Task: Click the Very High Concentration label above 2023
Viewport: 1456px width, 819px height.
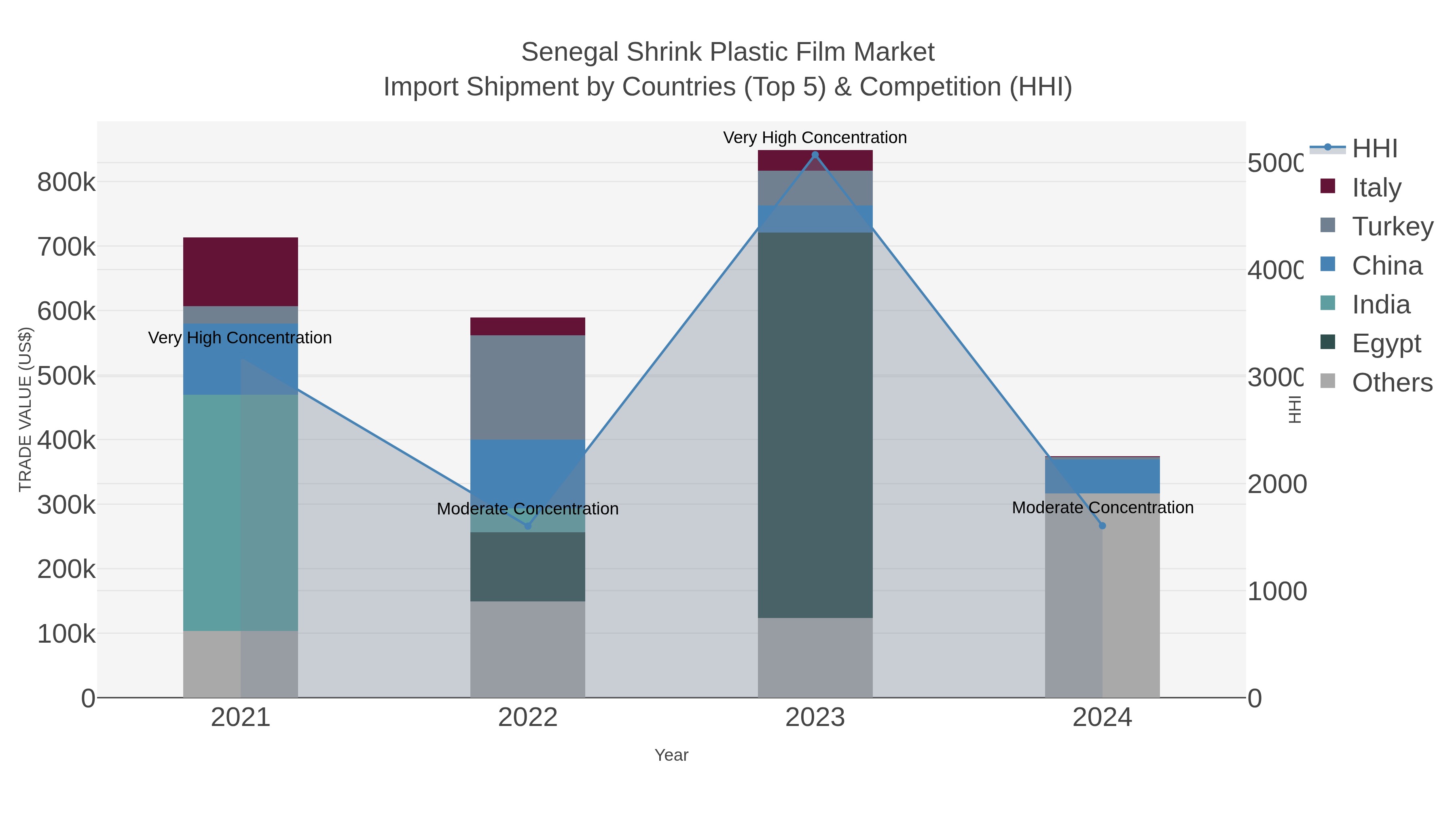Action: (815, 138)
